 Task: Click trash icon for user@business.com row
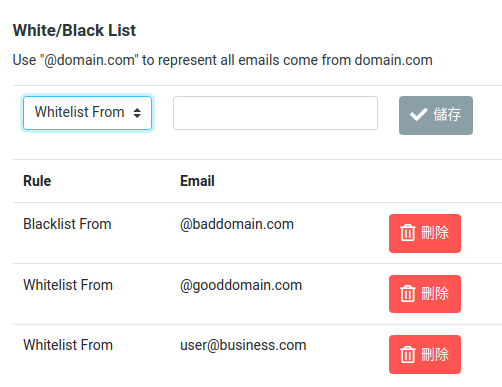pos(407,354)
